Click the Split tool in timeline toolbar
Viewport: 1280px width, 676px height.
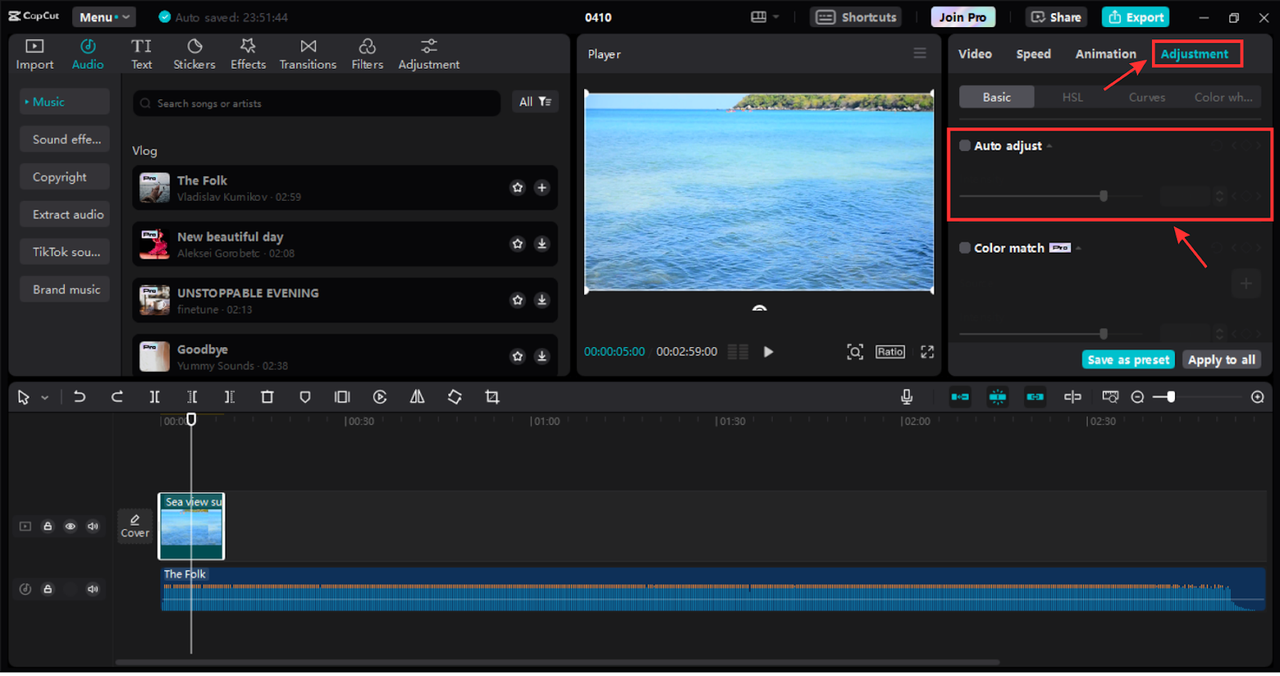pyautogui.click(x=155, y=397)
